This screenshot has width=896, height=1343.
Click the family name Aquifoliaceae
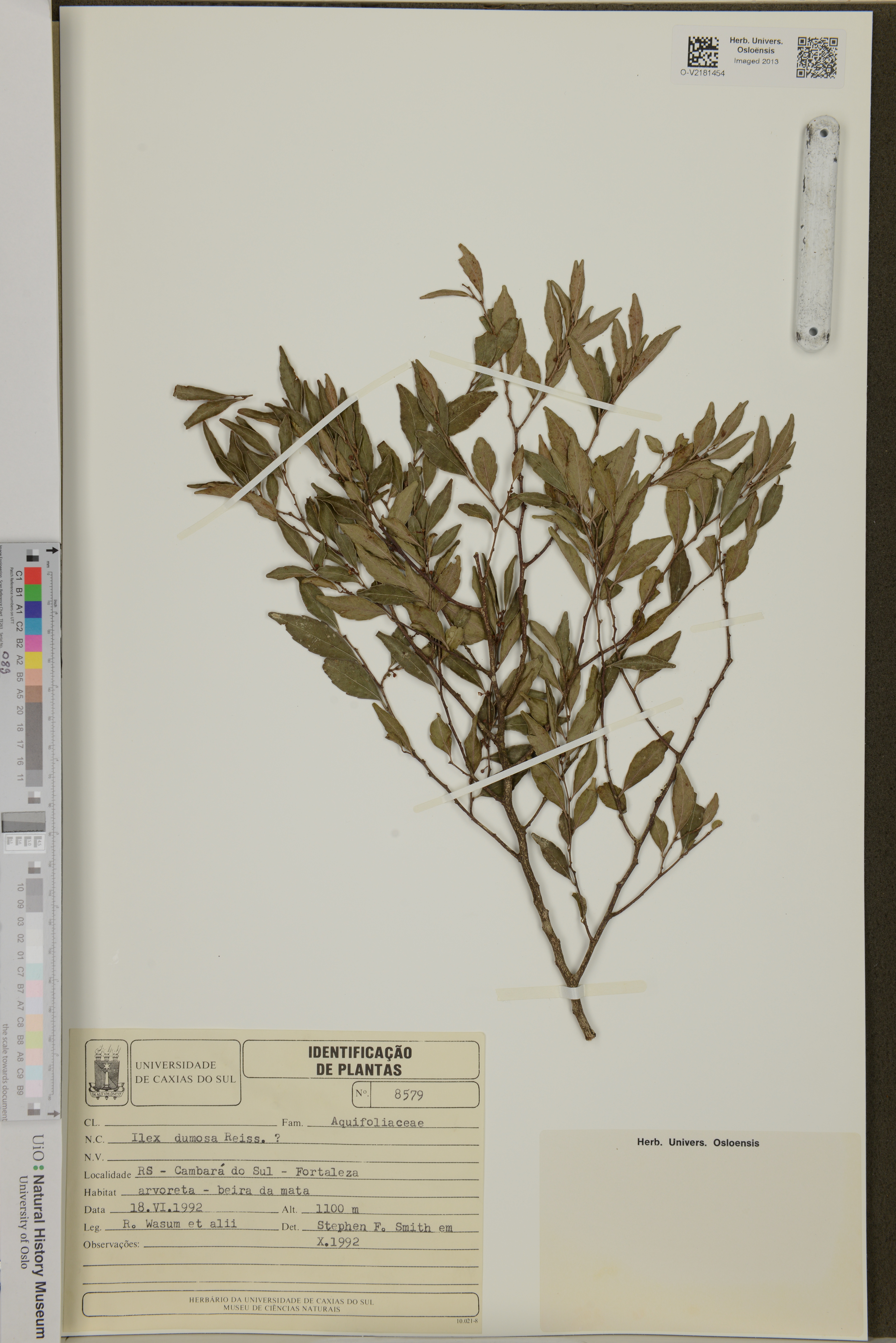[x=377, y=1122]
